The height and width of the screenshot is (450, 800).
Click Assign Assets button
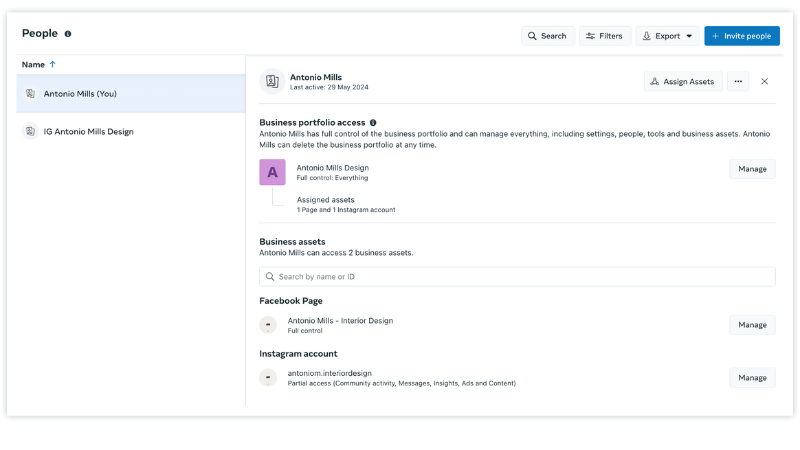(x=683, y=81)
